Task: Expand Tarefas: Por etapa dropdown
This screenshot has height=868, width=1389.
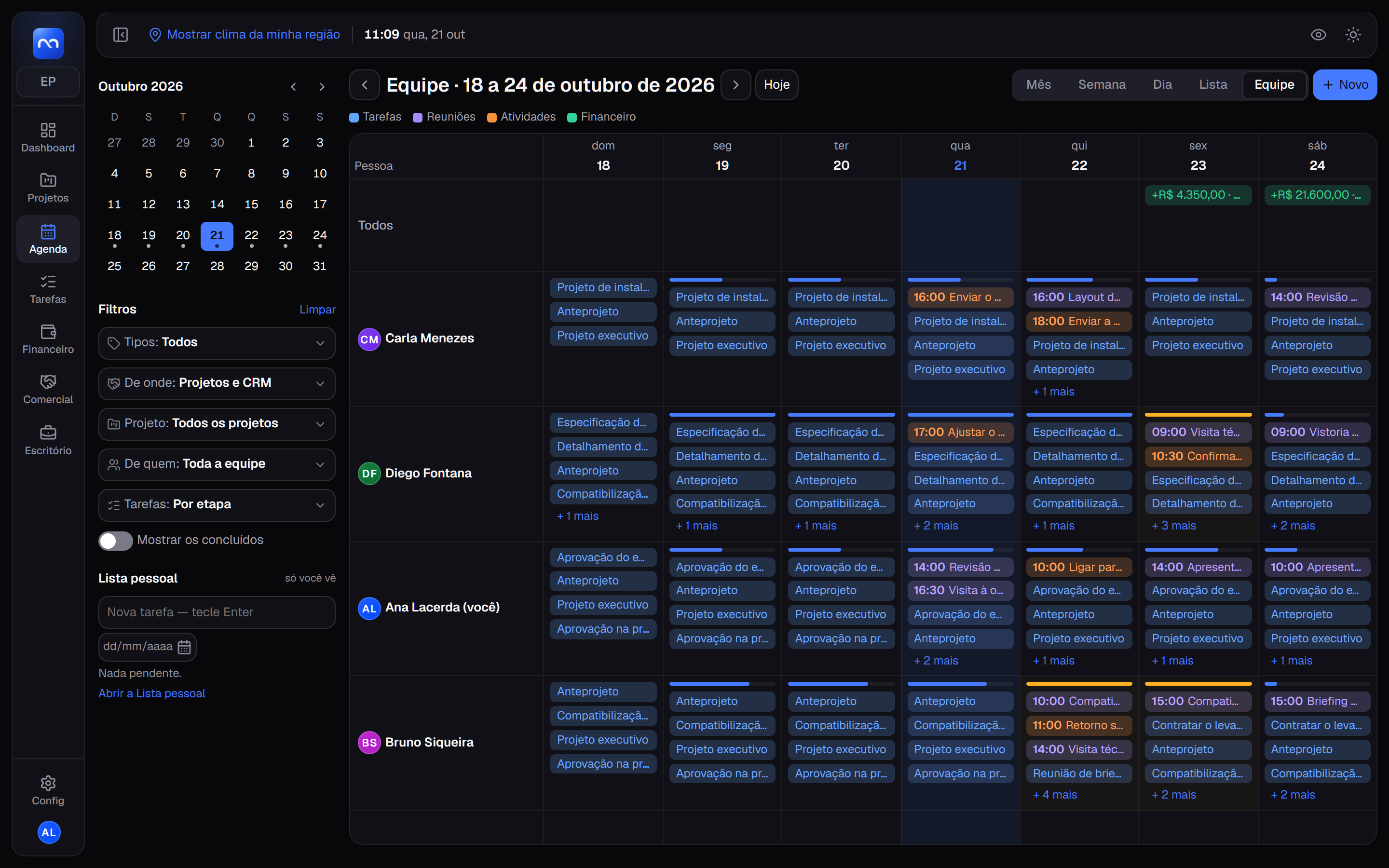Action: pyautogui.click(x=217, y=504)
